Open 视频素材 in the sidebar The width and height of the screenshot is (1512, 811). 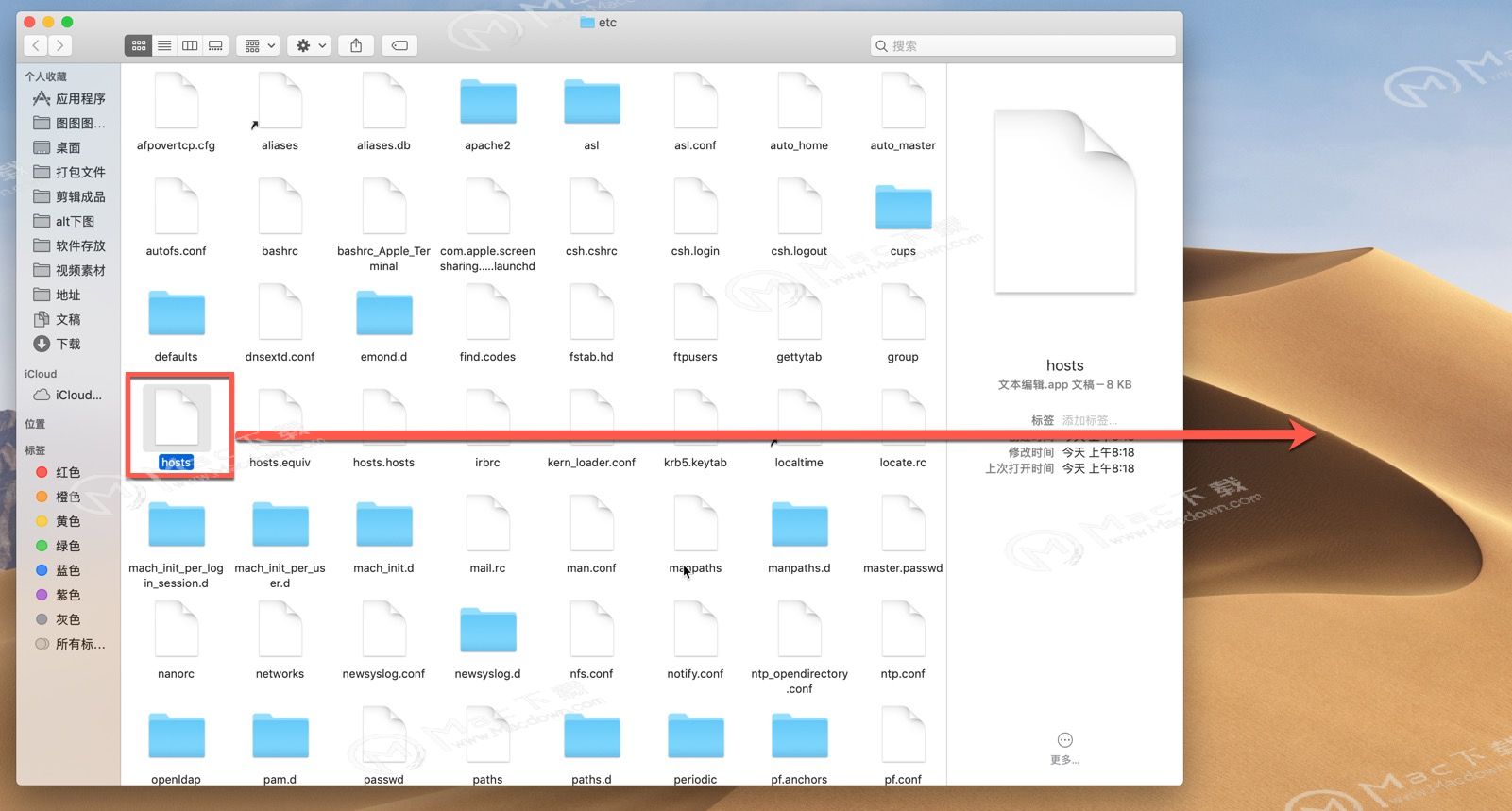pos(69,270)
